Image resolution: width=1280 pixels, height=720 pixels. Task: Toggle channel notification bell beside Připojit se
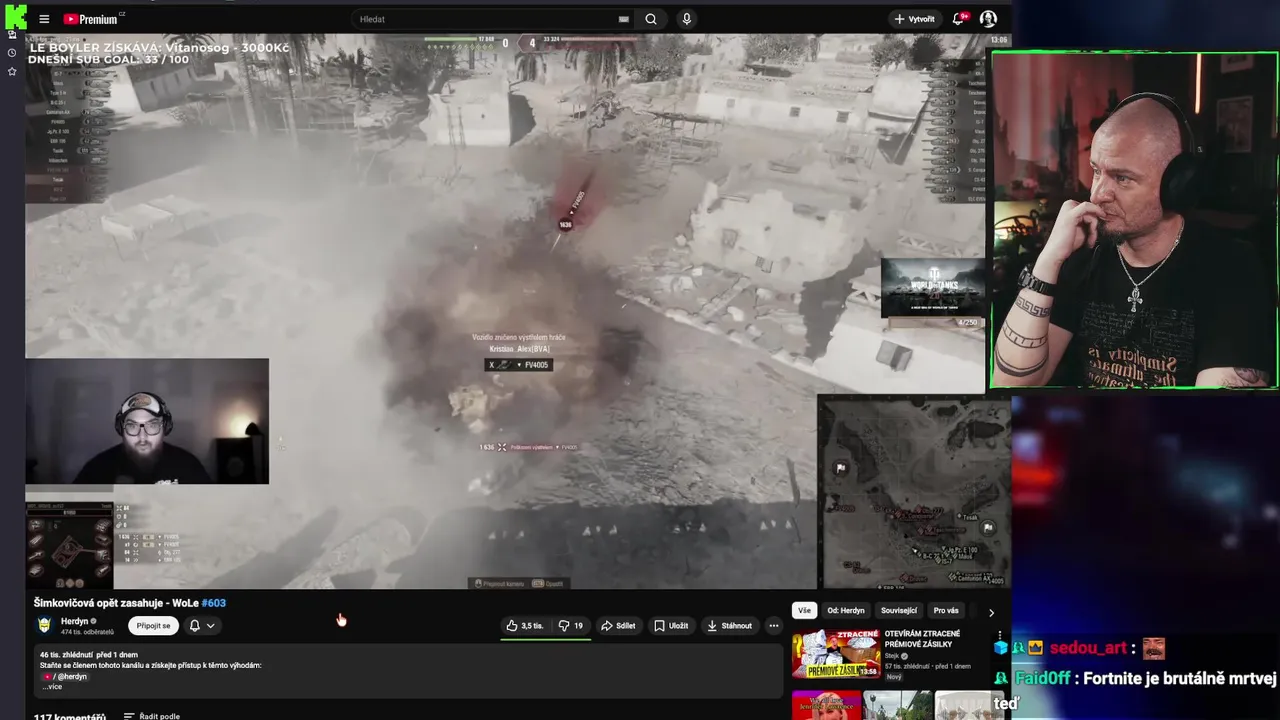(x=195, y=626)
